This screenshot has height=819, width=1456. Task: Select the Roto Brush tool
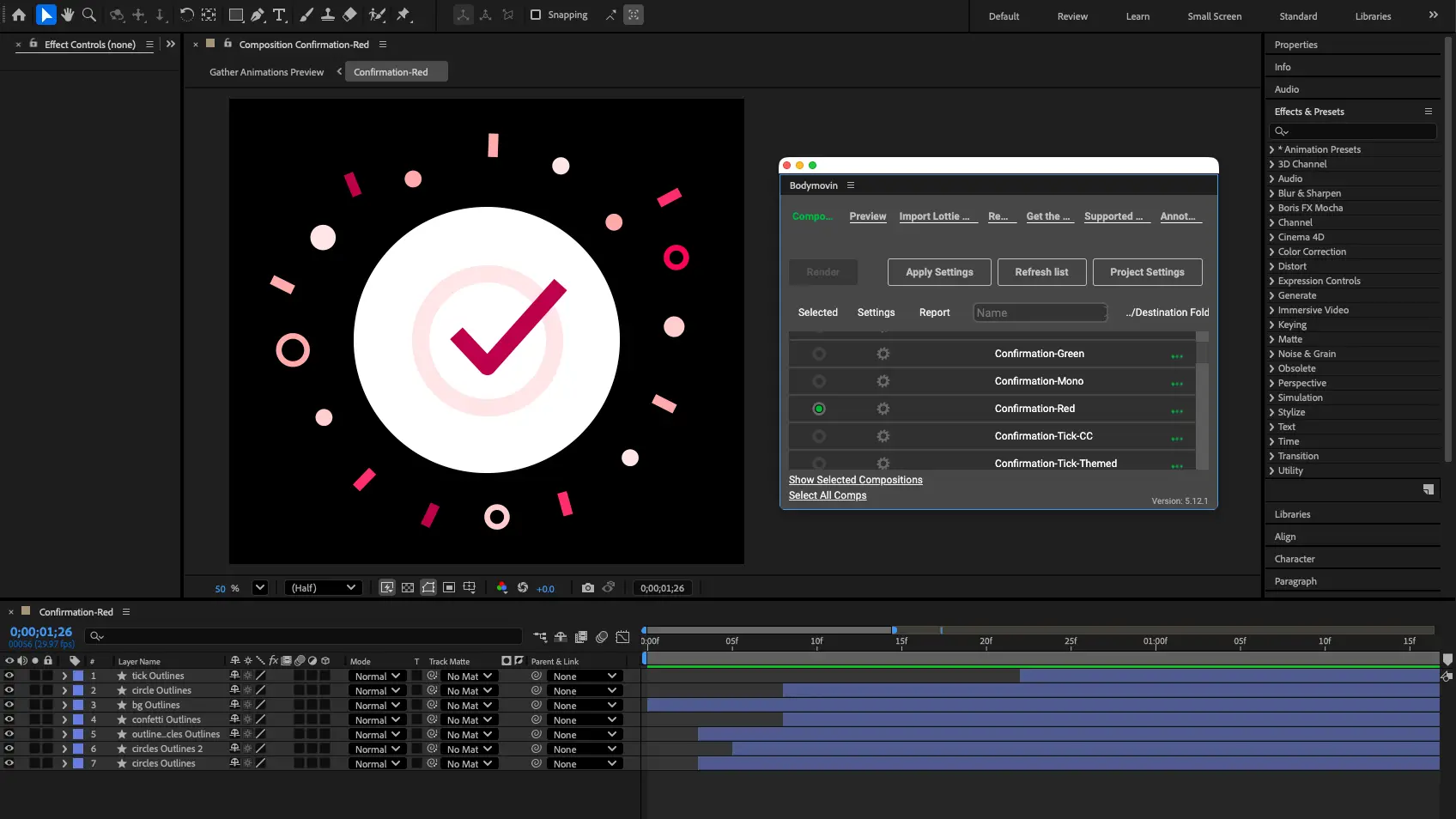tap(376, 15)
